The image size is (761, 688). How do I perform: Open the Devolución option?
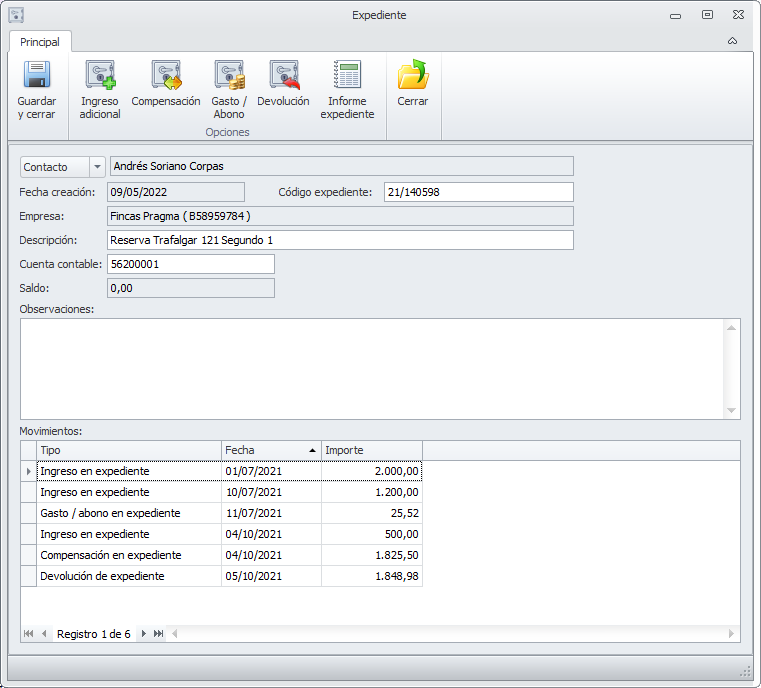(283, 76)
